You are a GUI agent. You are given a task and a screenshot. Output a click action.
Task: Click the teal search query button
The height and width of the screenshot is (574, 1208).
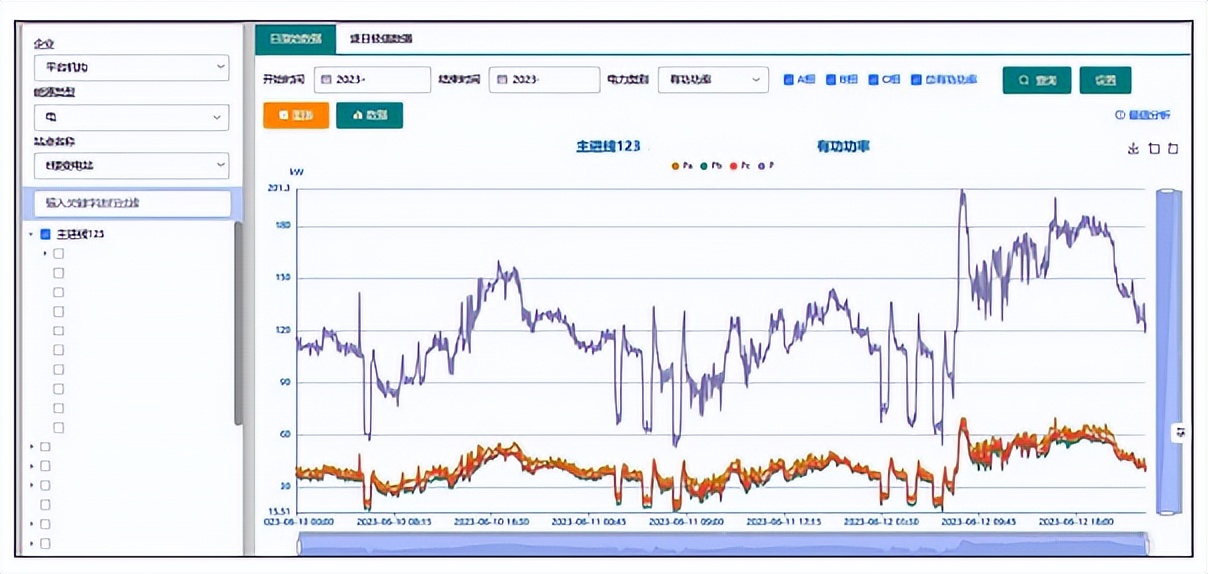tap(1036, 80)
